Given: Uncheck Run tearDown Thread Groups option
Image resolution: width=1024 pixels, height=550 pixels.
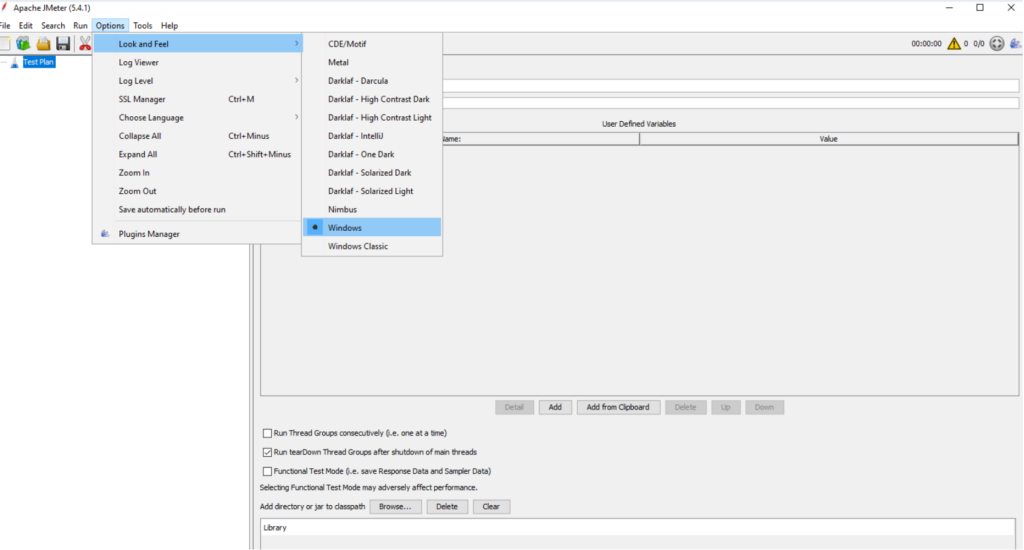Looking at the screenshot, I should (x=267, y=452).
